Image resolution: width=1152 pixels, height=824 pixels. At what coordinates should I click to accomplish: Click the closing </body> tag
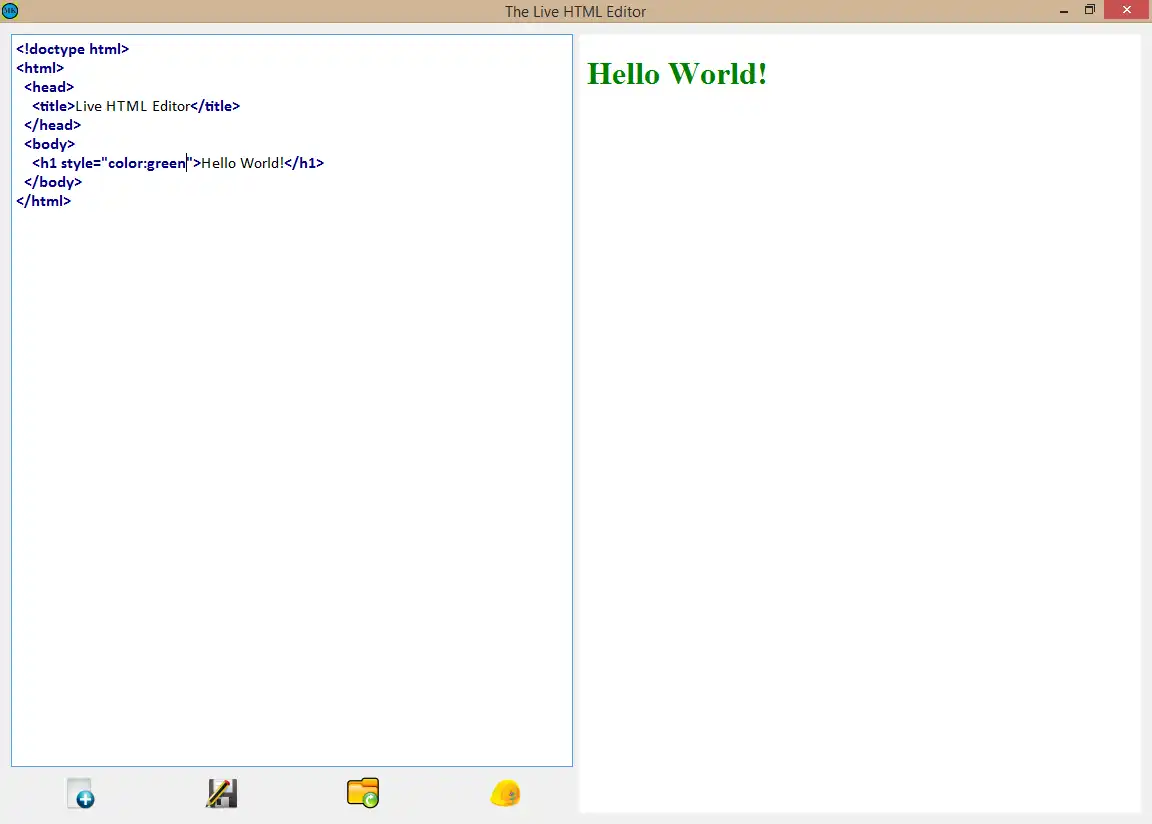coord(53,182)
